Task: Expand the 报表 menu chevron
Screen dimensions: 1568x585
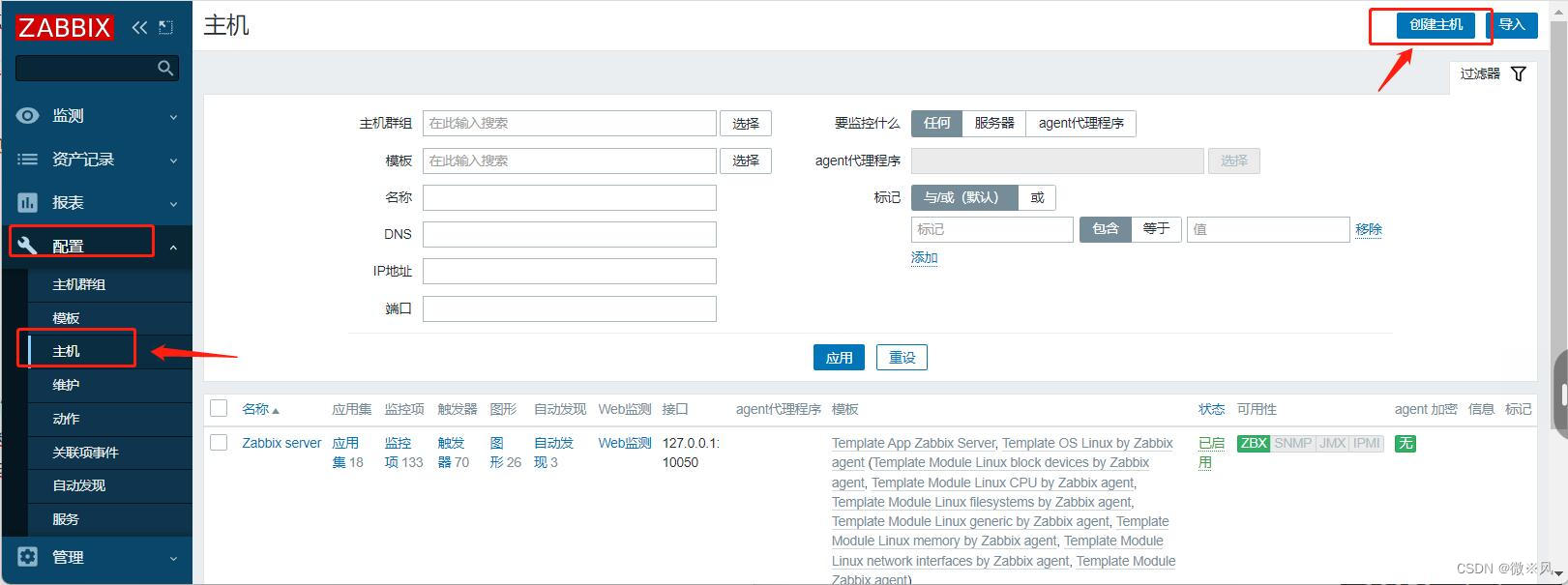Action: 174,204
